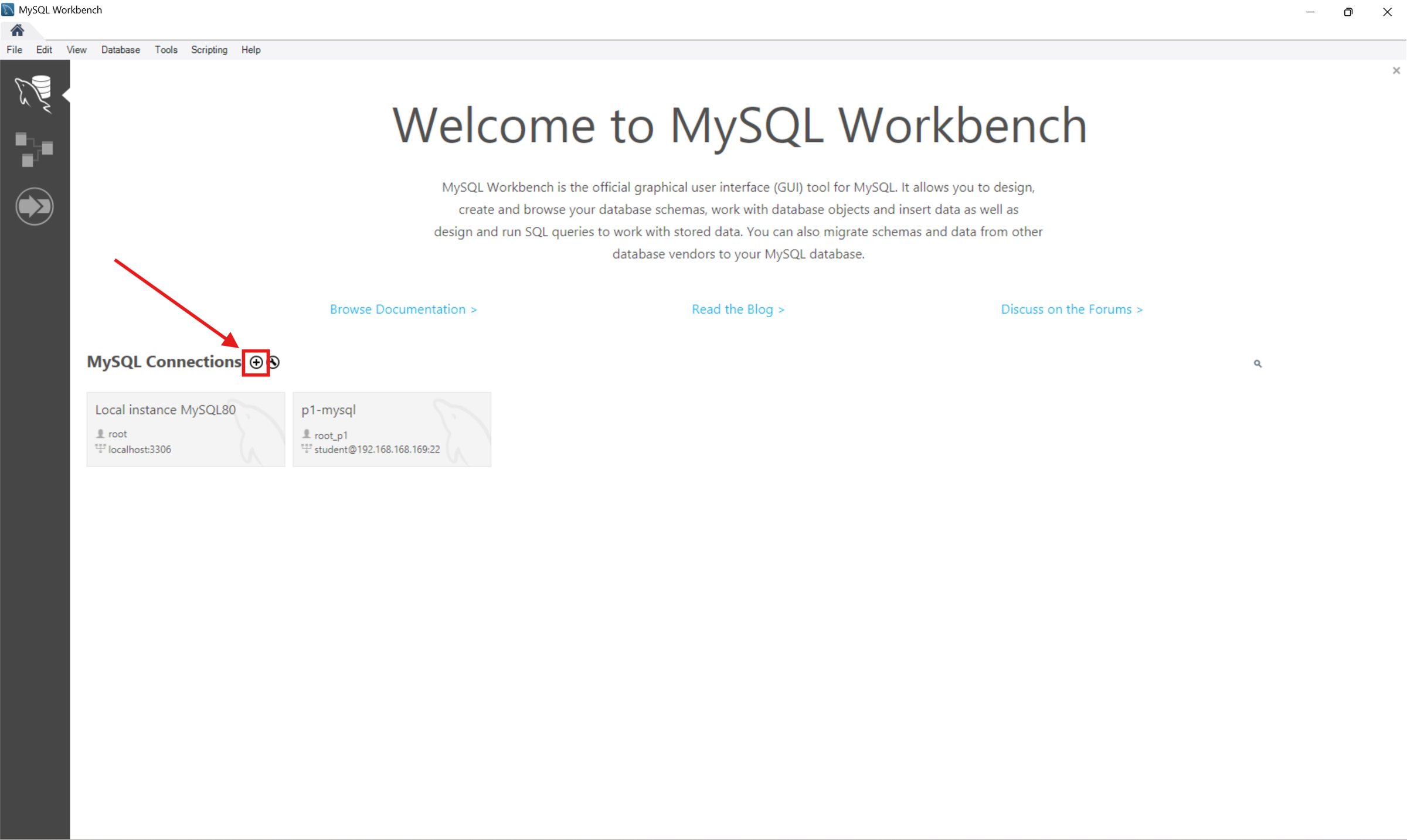The height and width of the screenshot is (840, 1407).
Task: Click the localhost:3306 host text
Action: [x=140, y=450]
